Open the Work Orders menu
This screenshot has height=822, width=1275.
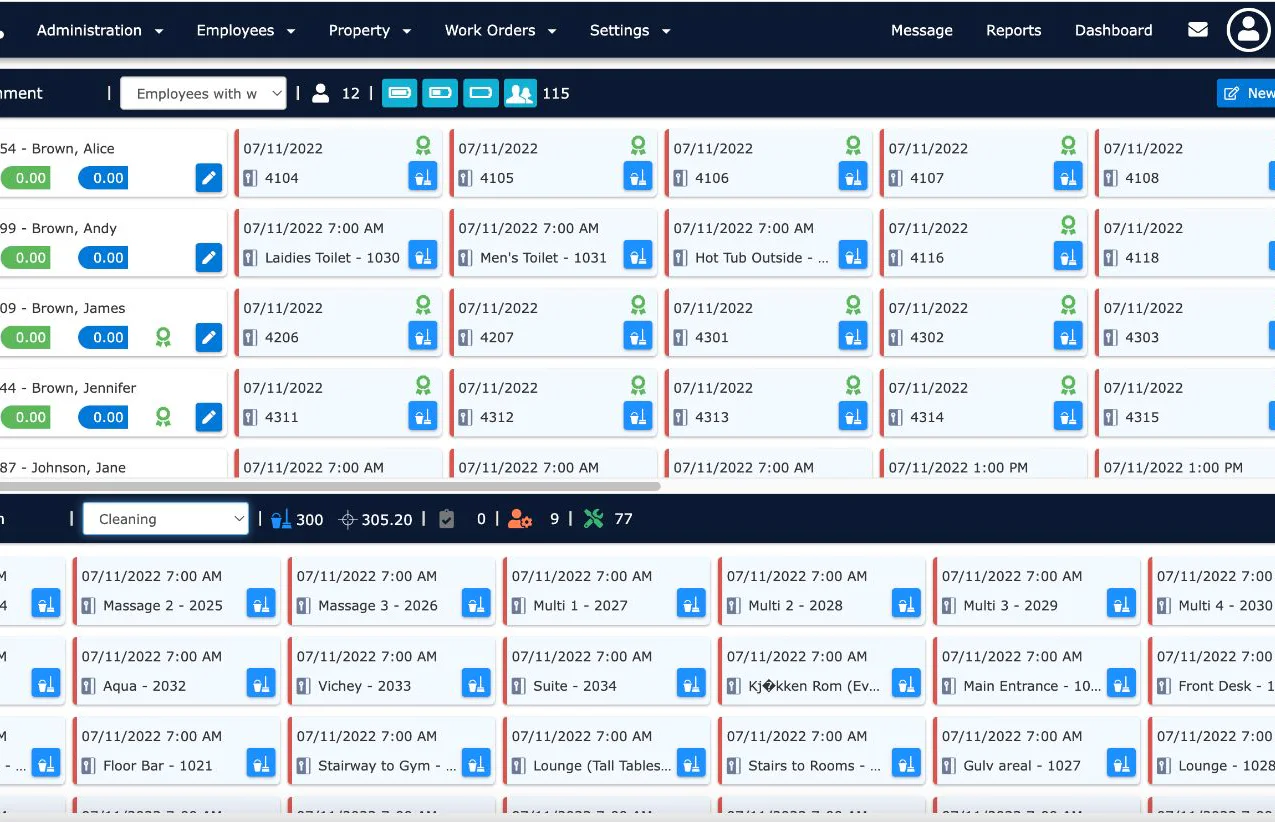[500, 30]
